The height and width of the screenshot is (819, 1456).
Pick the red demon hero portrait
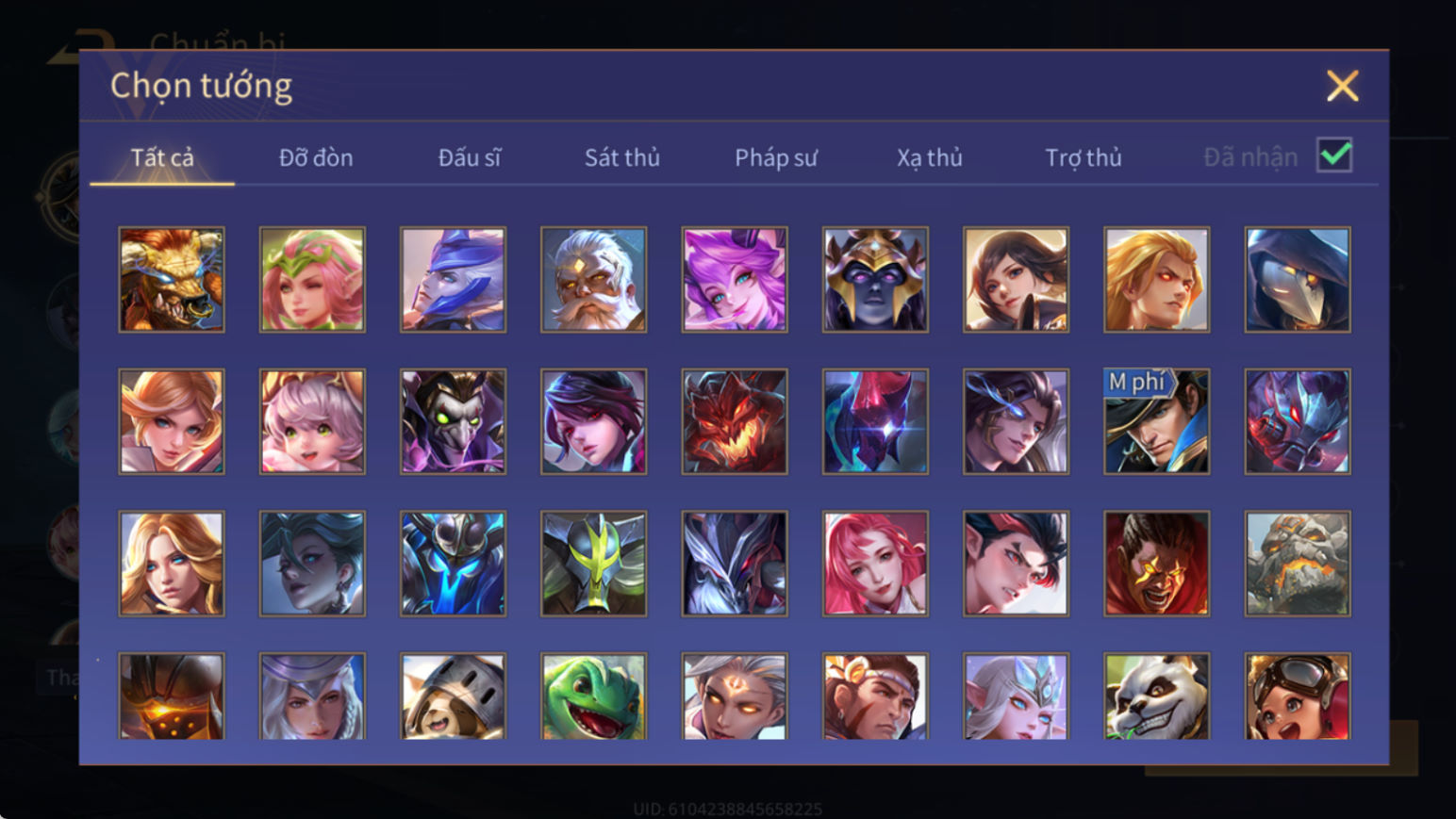coord(735,421)
